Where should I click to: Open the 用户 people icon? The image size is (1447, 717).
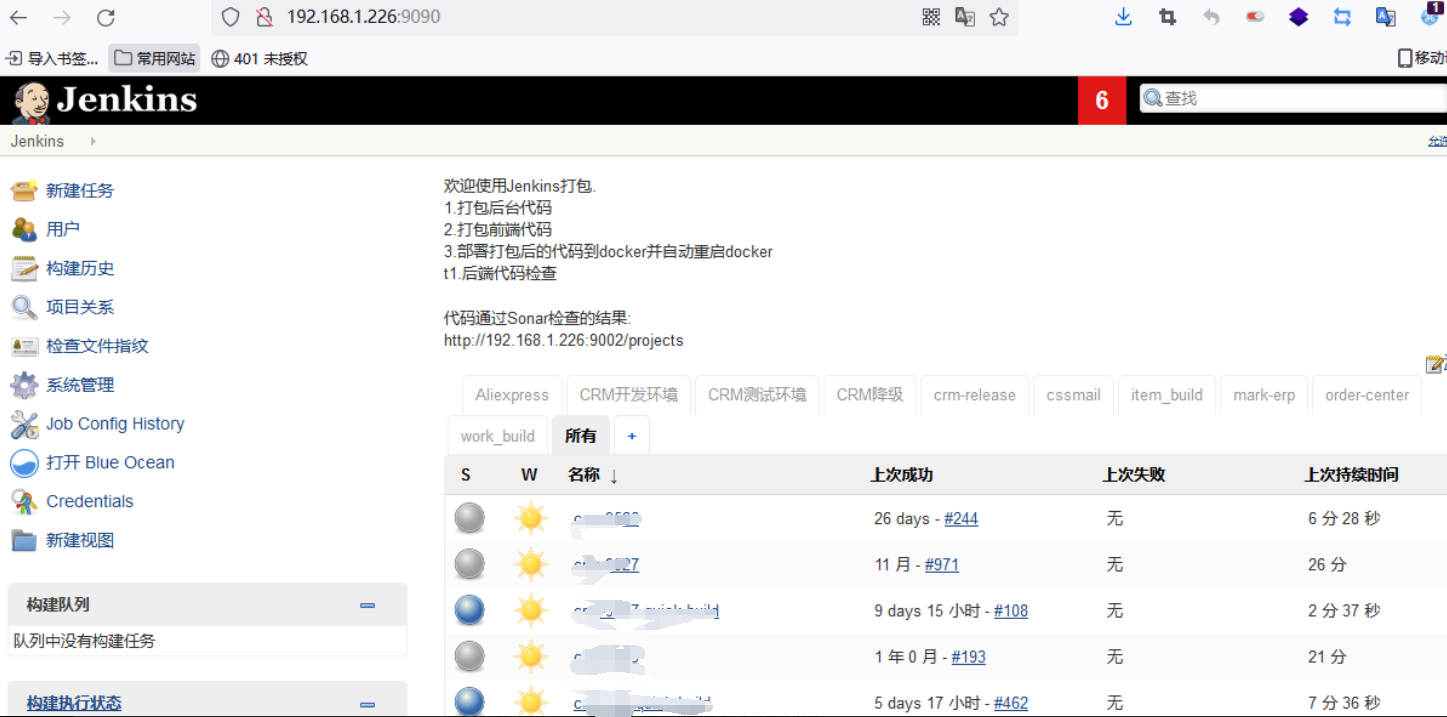coord(24,229)
